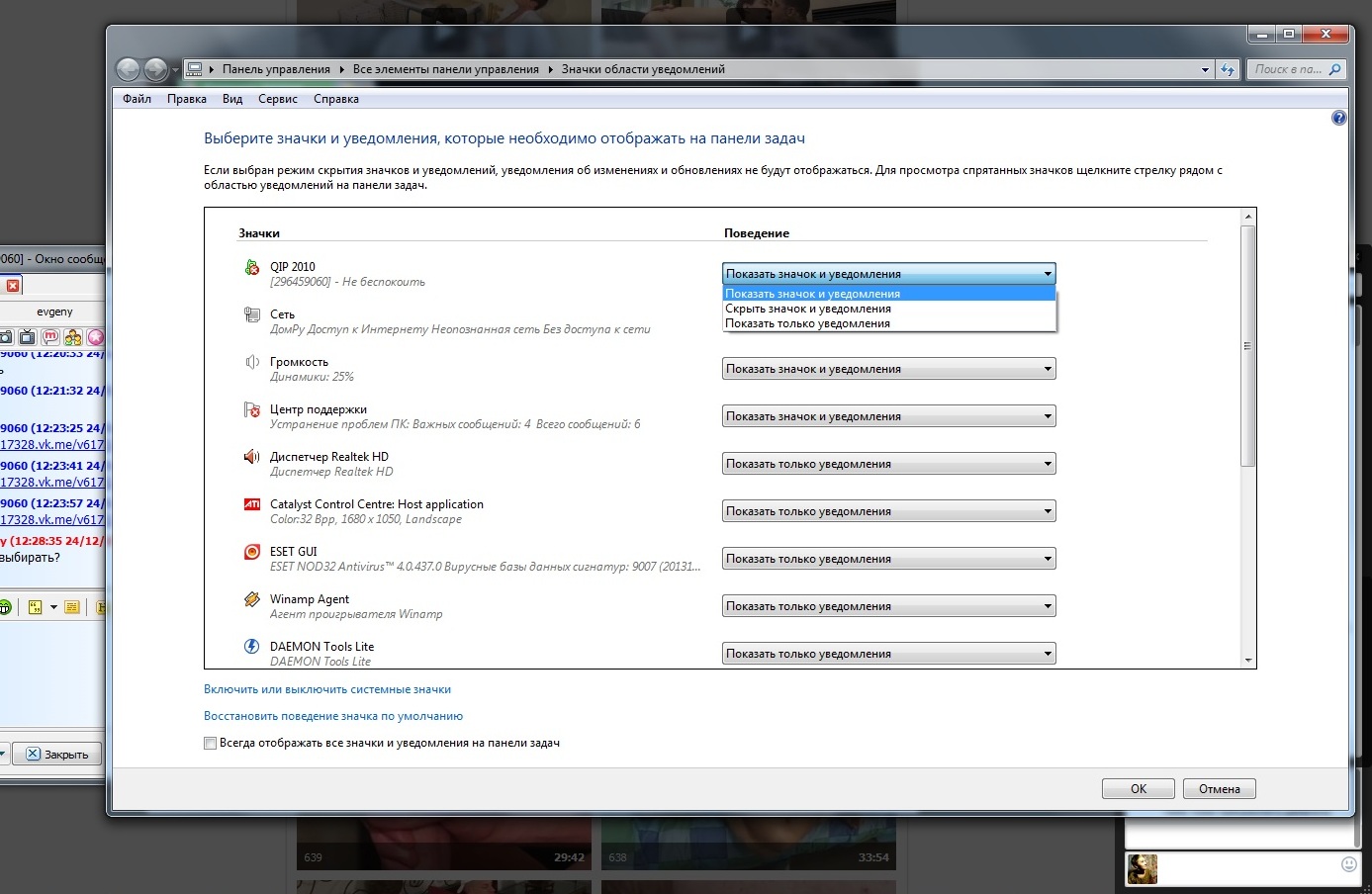The width and height of the screenshot is (1372, 894).
Task: Click the ESET GUI icon
Action: pos(252,552)
